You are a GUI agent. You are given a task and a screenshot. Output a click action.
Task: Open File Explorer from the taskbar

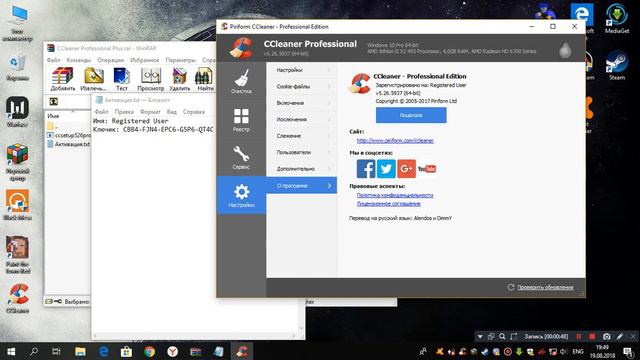point(80,351)
